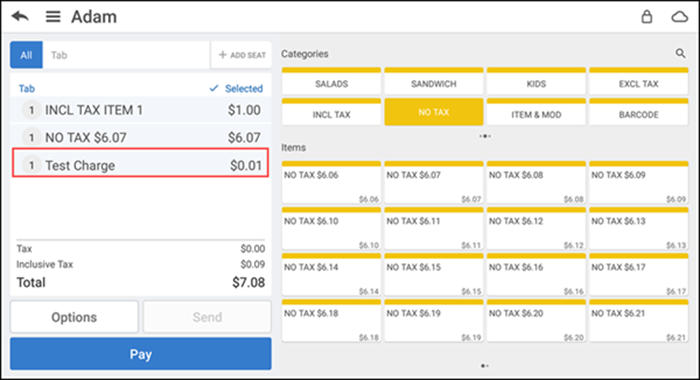Open the BARCODE category
The width and height of the screenshot is (700, 380).
(638, 112)
